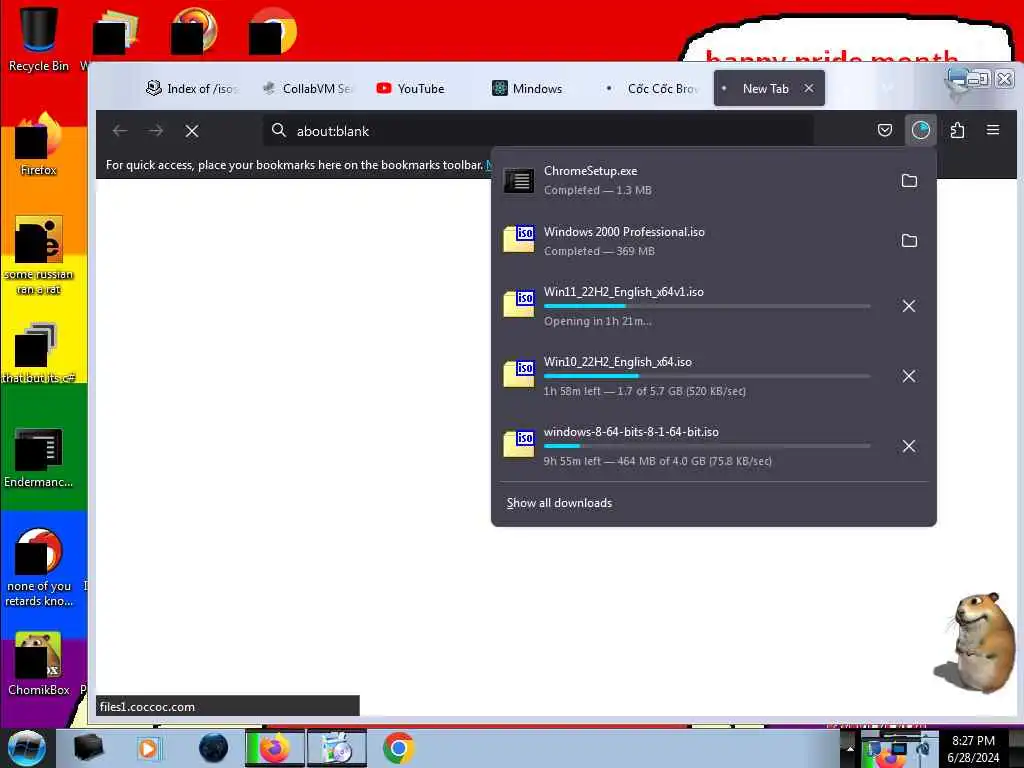Viewport: 1024px width, 768px height.
Task: Stop page loading with X button
Action: click(191, 131)
